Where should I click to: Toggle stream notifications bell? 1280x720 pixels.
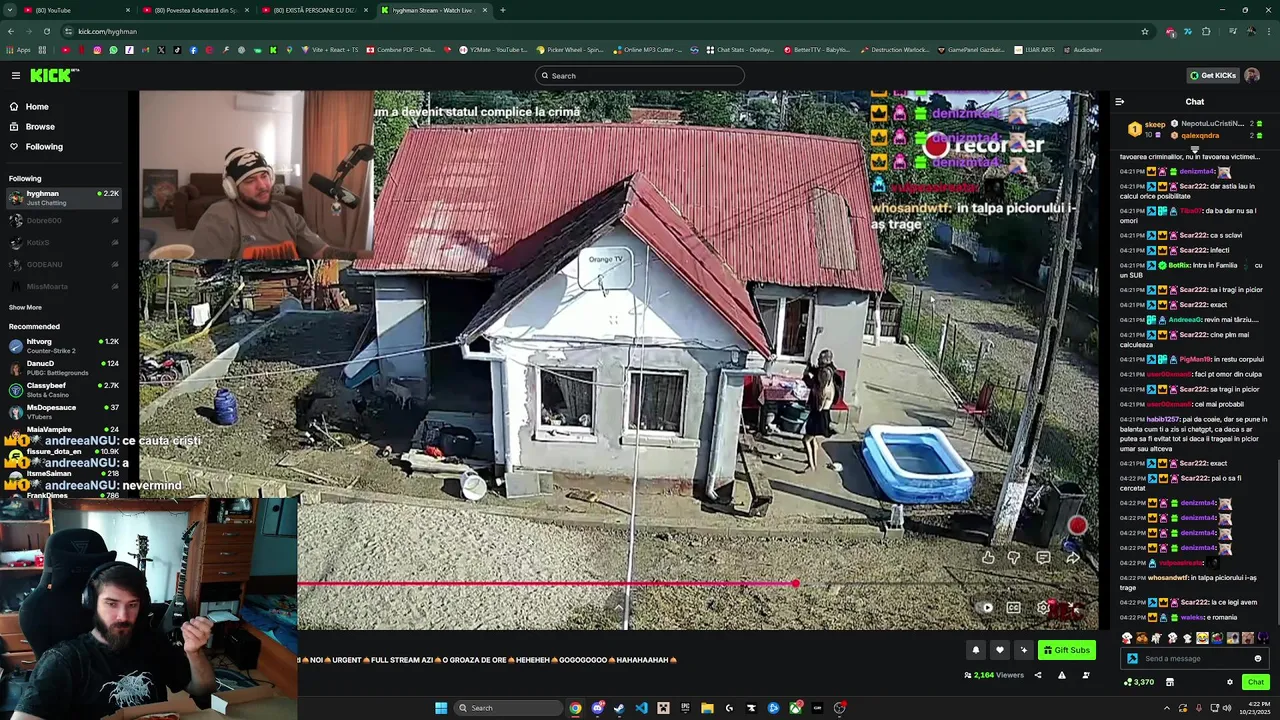(976, 650)
